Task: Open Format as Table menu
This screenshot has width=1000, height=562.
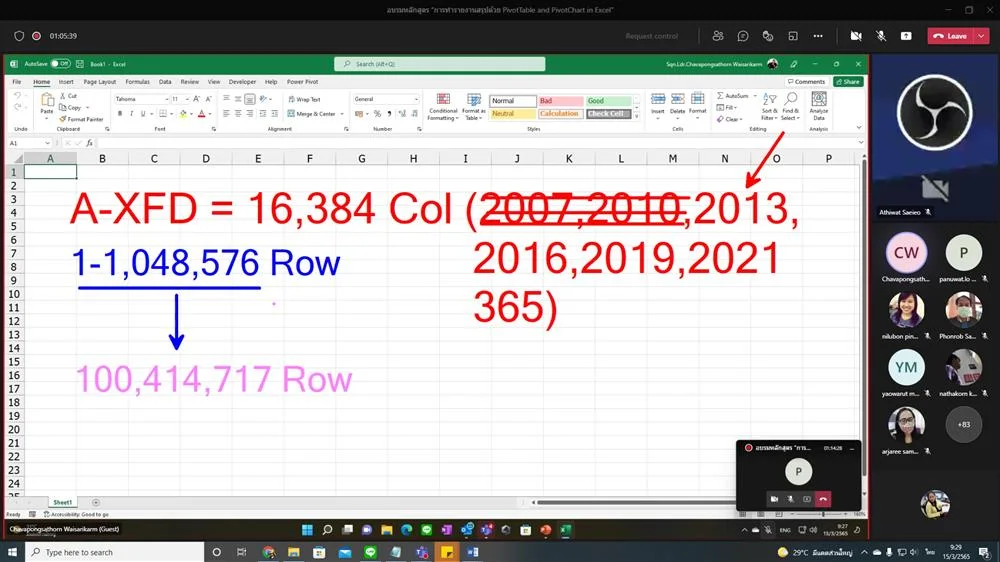Action: coord(474,107)
